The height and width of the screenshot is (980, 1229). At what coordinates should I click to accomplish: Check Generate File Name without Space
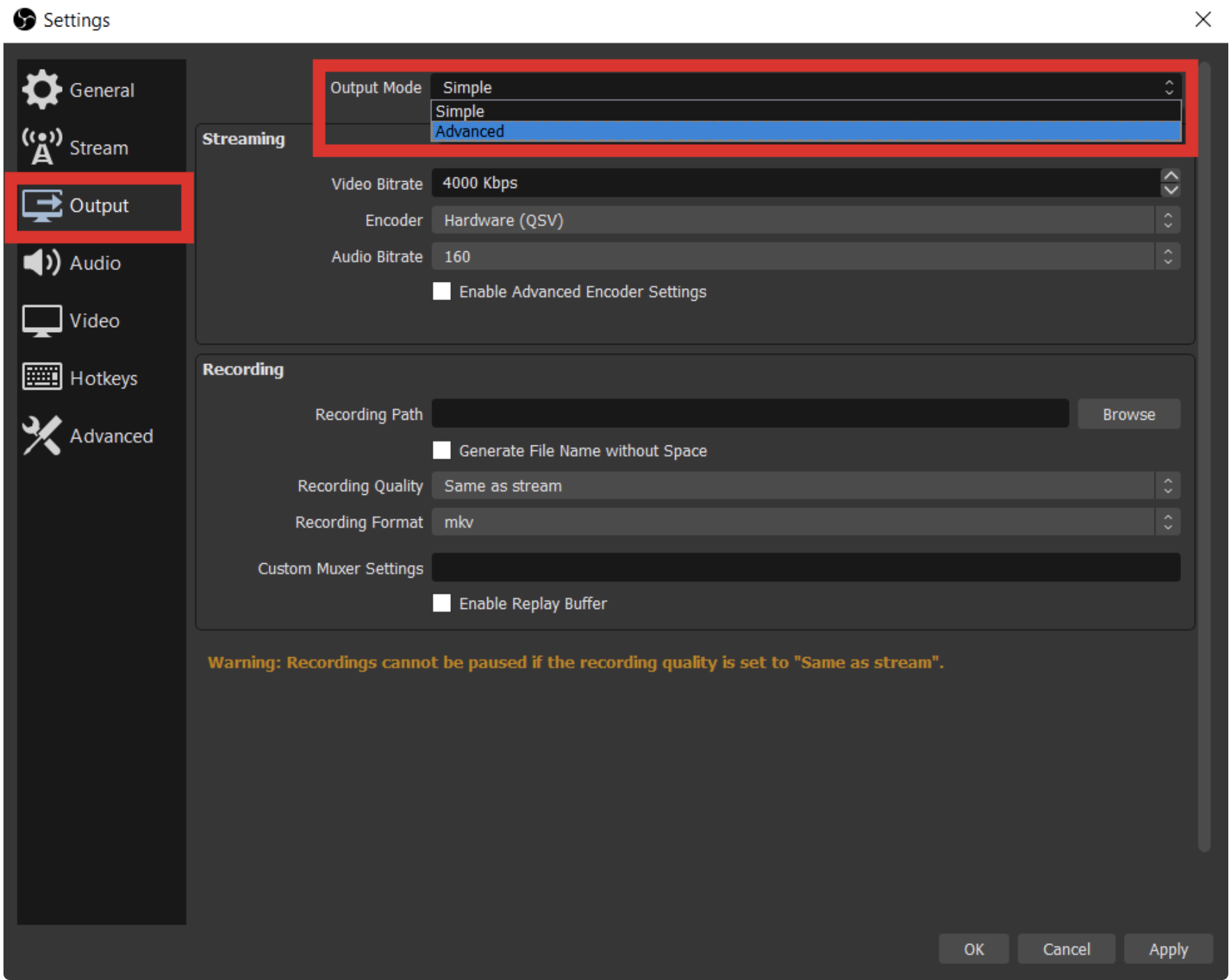tap(442, 450)
